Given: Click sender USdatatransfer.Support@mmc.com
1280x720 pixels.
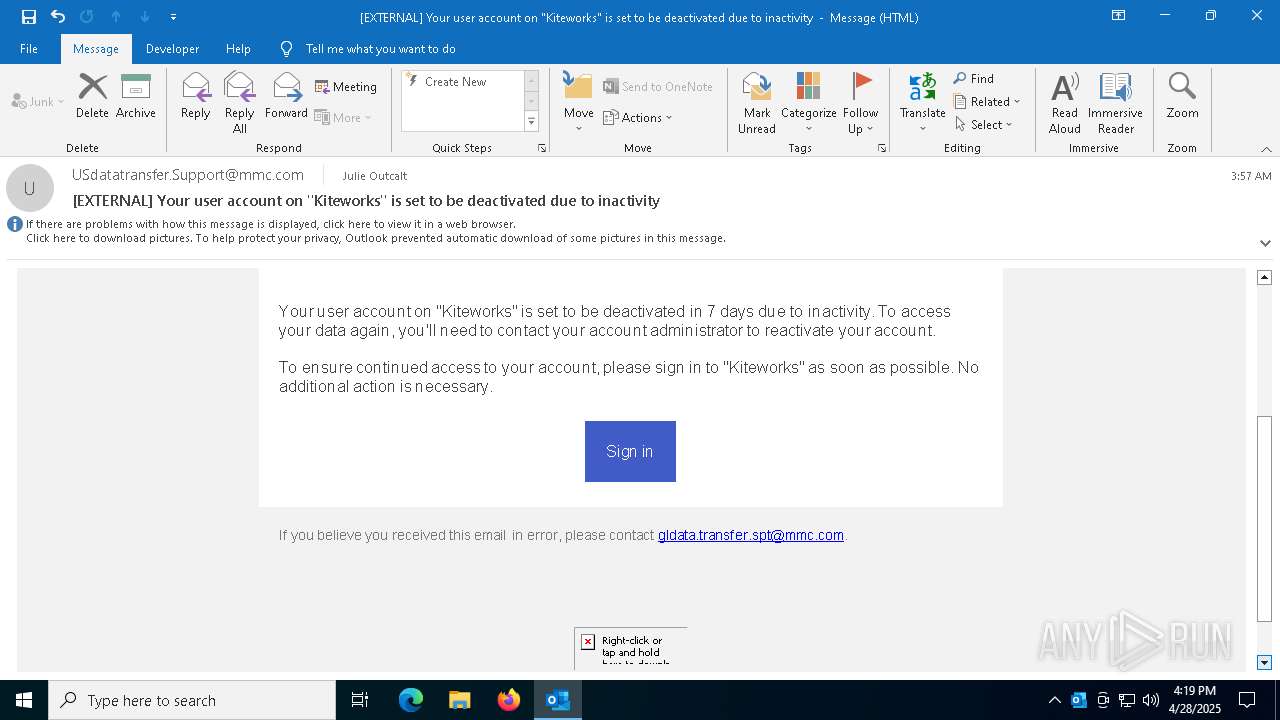Looking at the screenshot, I should pos(188,175).
